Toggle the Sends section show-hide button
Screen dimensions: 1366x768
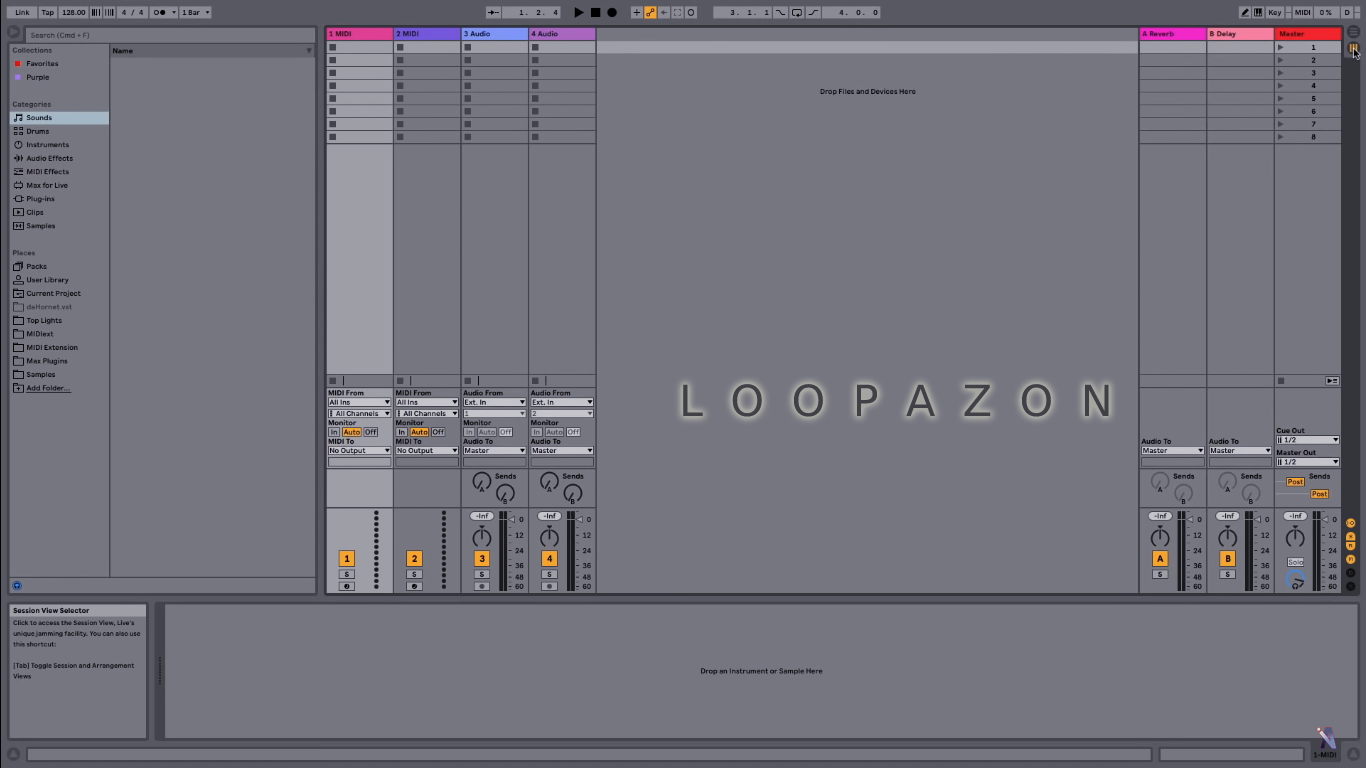1350,536
